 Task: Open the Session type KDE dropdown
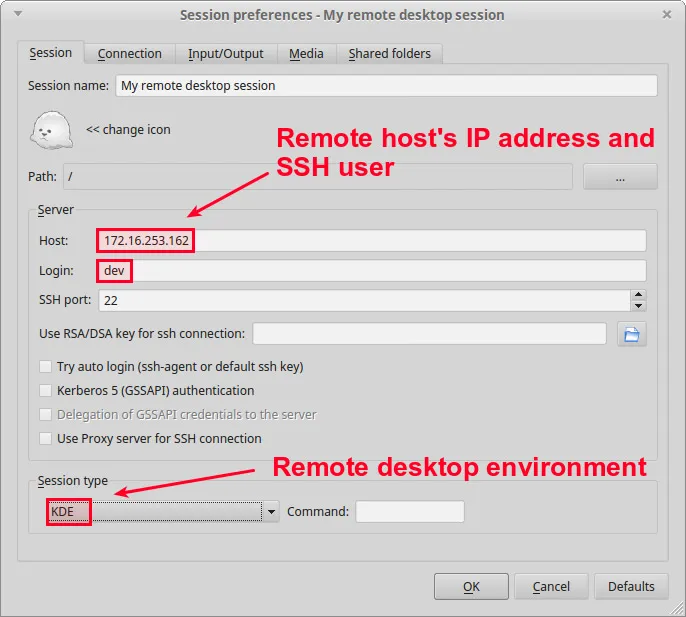(162, 512)
